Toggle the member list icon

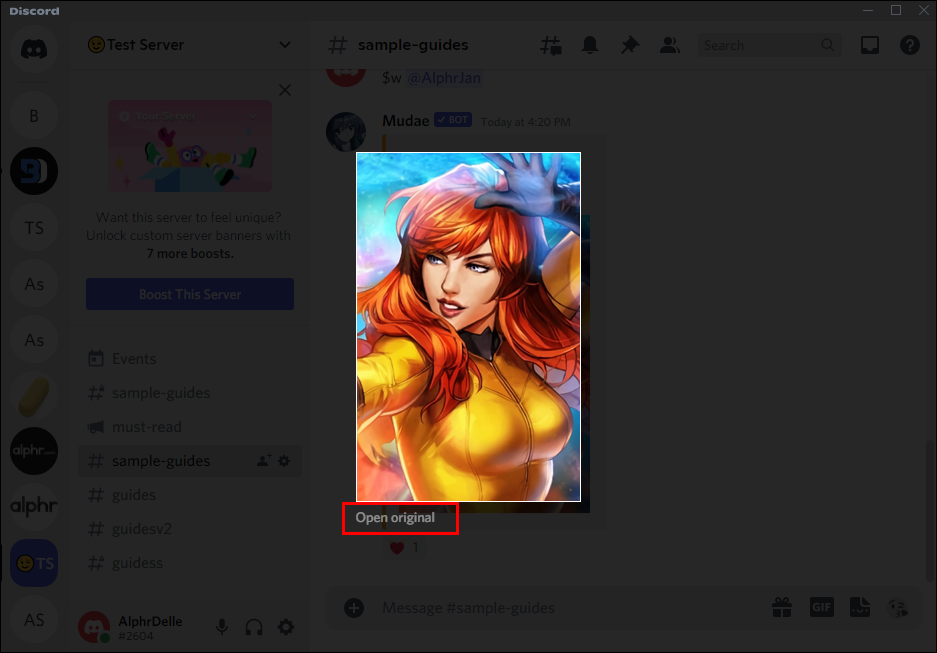[x=669, y=45]
